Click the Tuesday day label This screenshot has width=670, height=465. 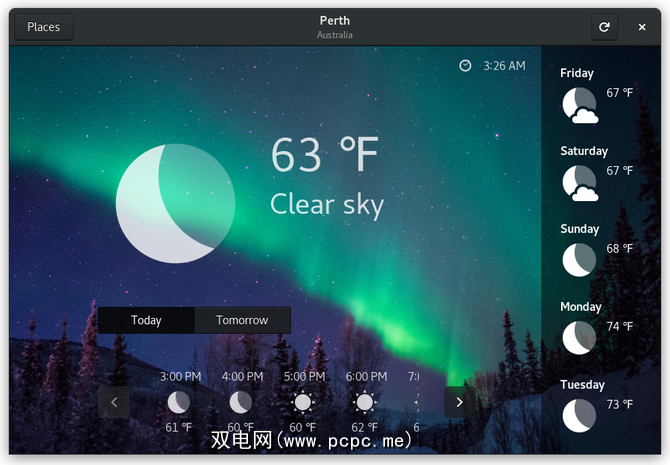click(582, 385)
